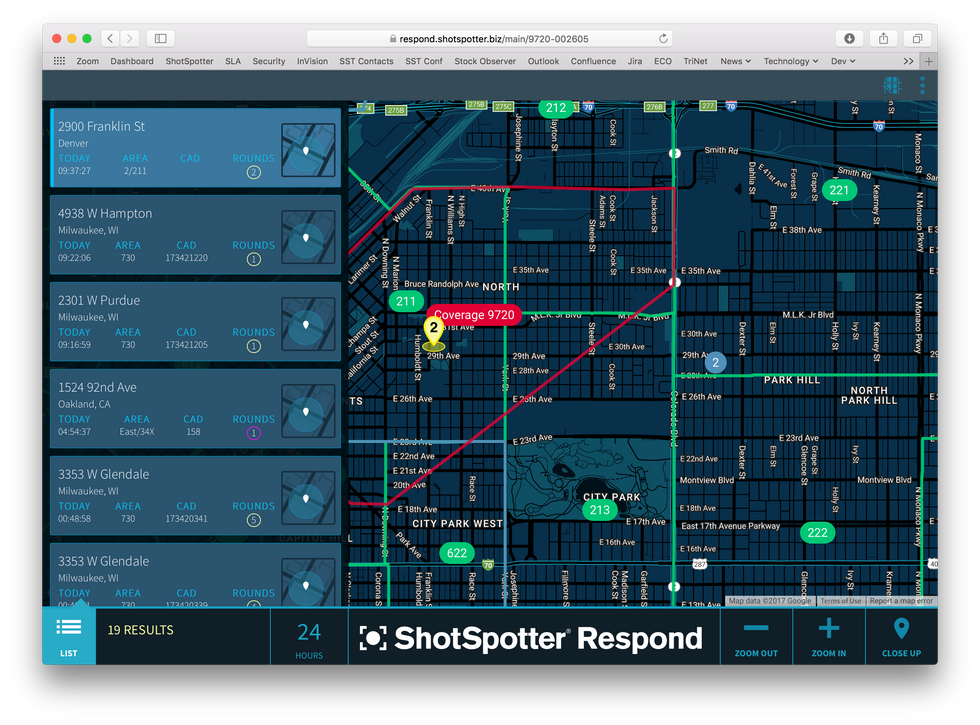
Task: Click the ShotSpotter grid icon in the header
Action: point(892,85)
